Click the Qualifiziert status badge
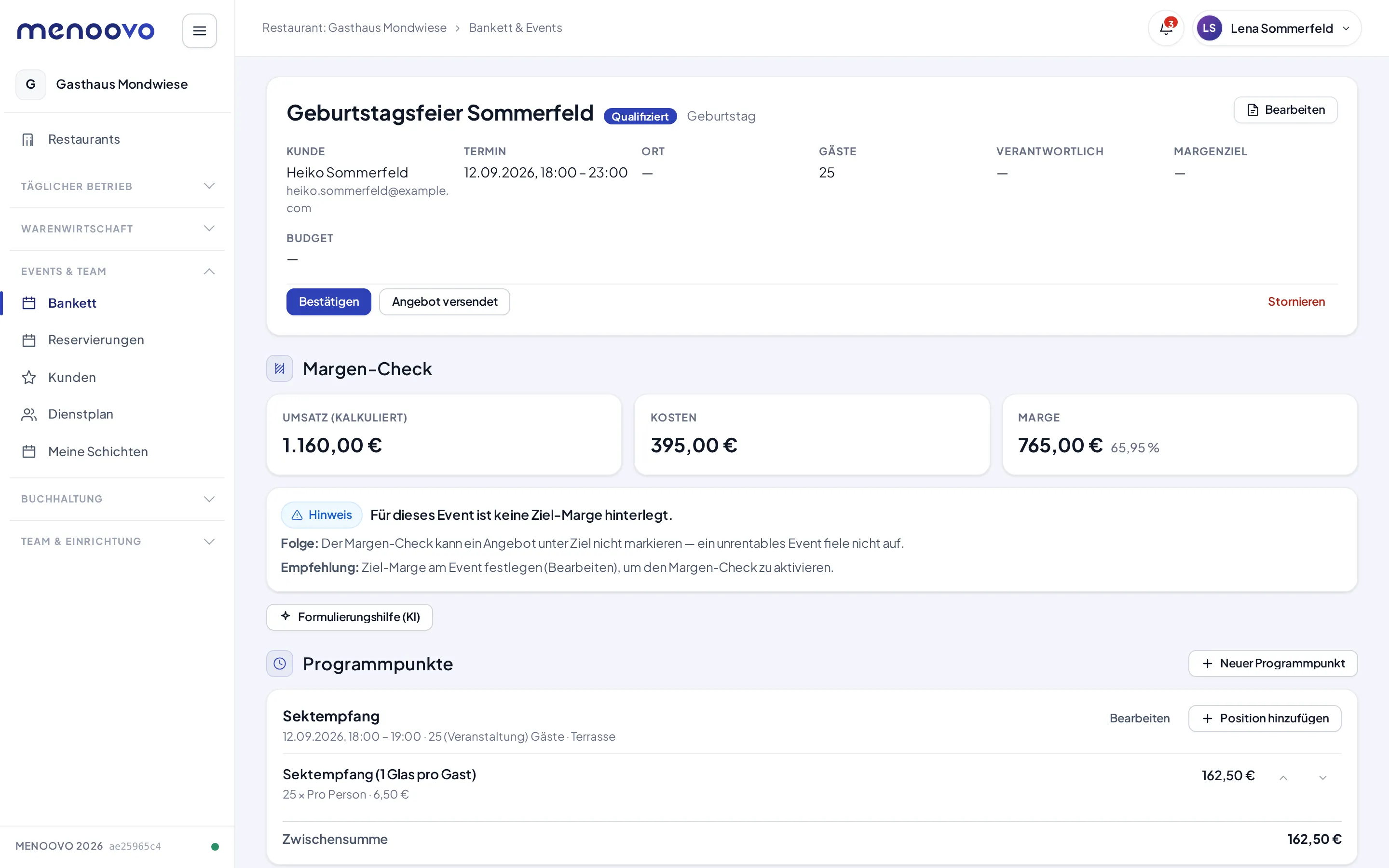 640,117
